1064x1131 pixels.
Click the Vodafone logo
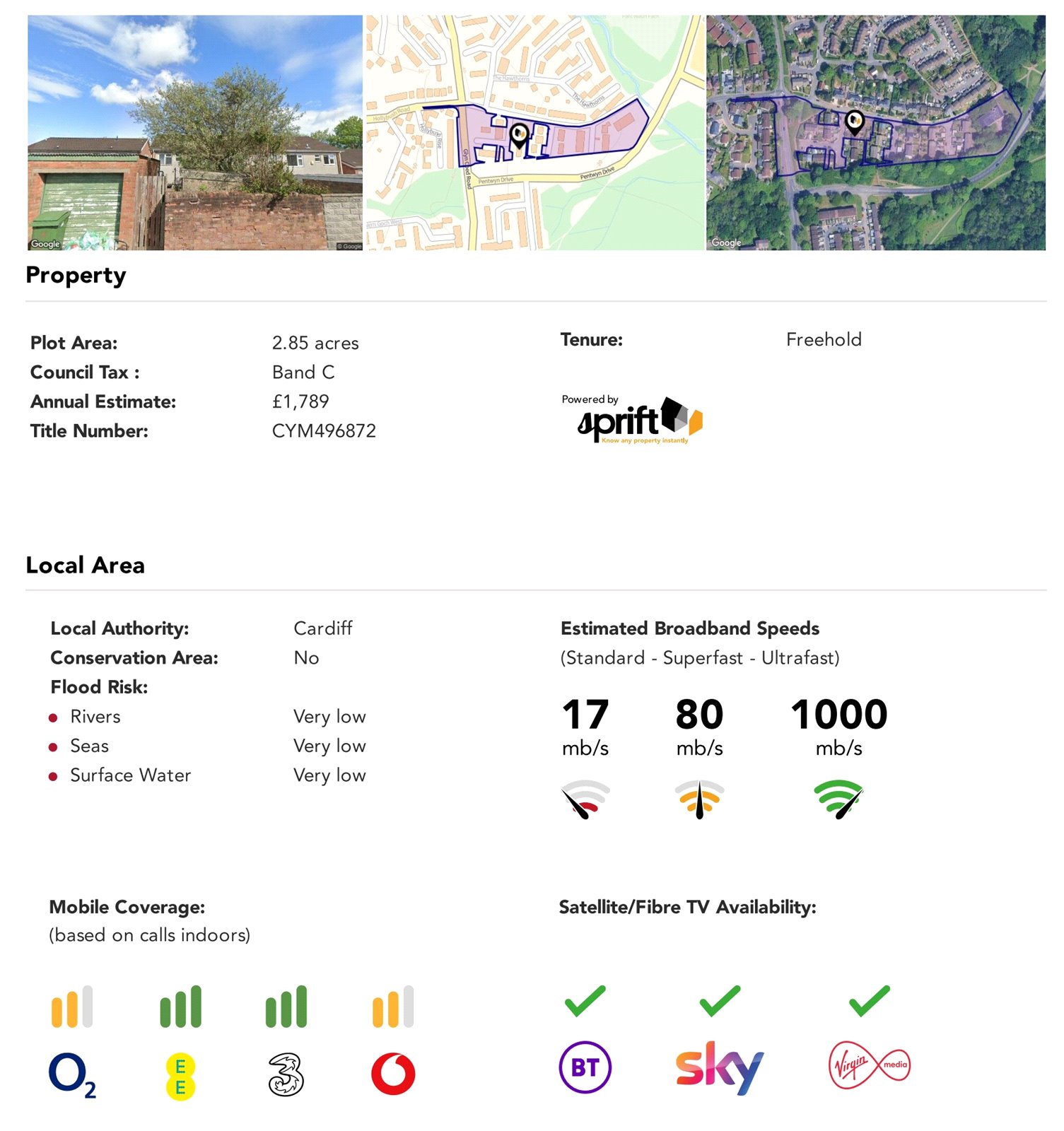coord(393,1074)
